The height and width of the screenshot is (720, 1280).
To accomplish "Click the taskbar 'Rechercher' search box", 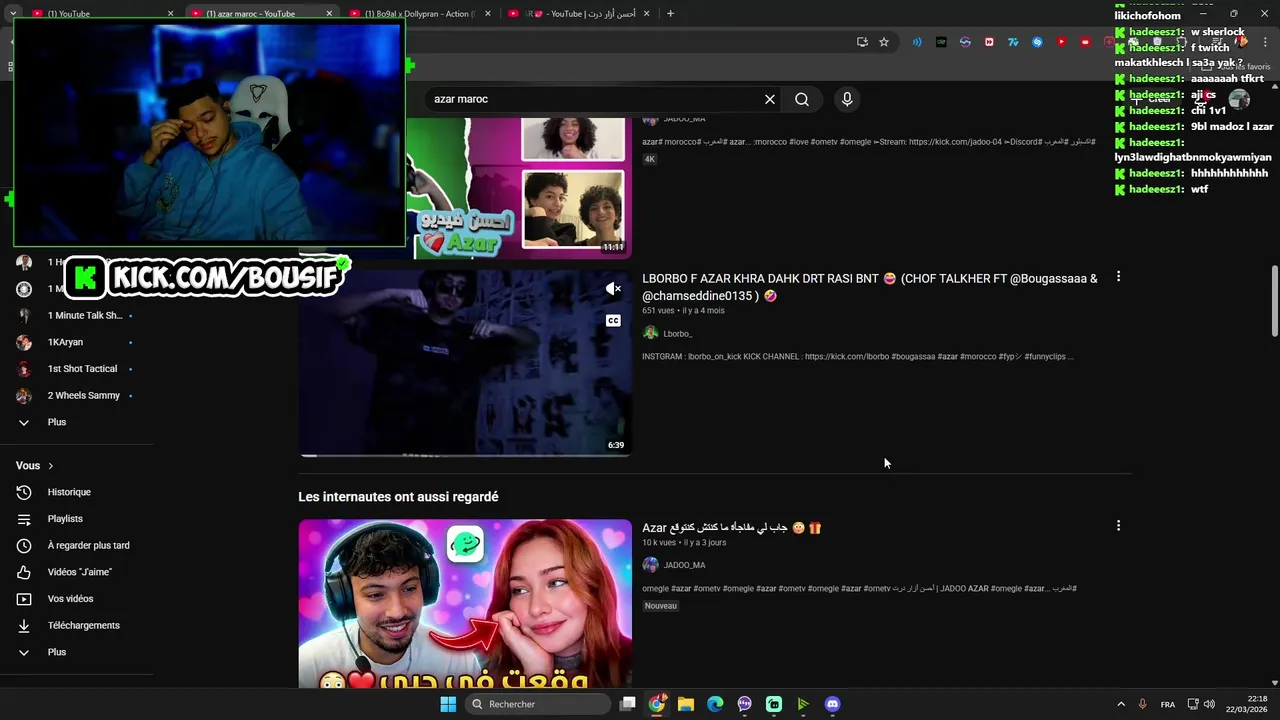I will tap(538, 704).
